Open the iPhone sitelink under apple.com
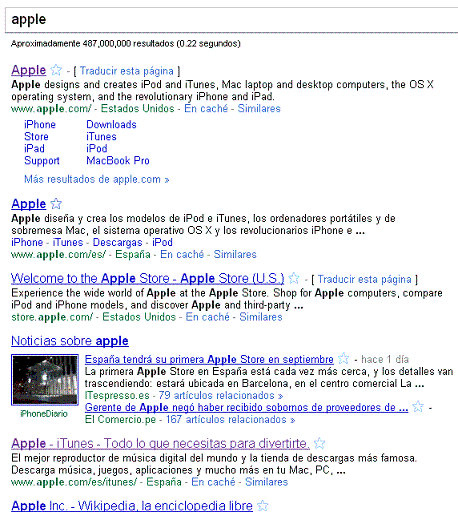Image resolution: width=458 pixels, height=512 pixels. (x=40, y=125)
